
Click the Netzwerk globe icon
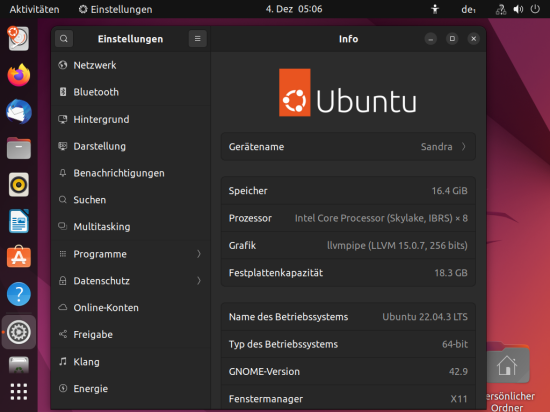coord(63,65)
